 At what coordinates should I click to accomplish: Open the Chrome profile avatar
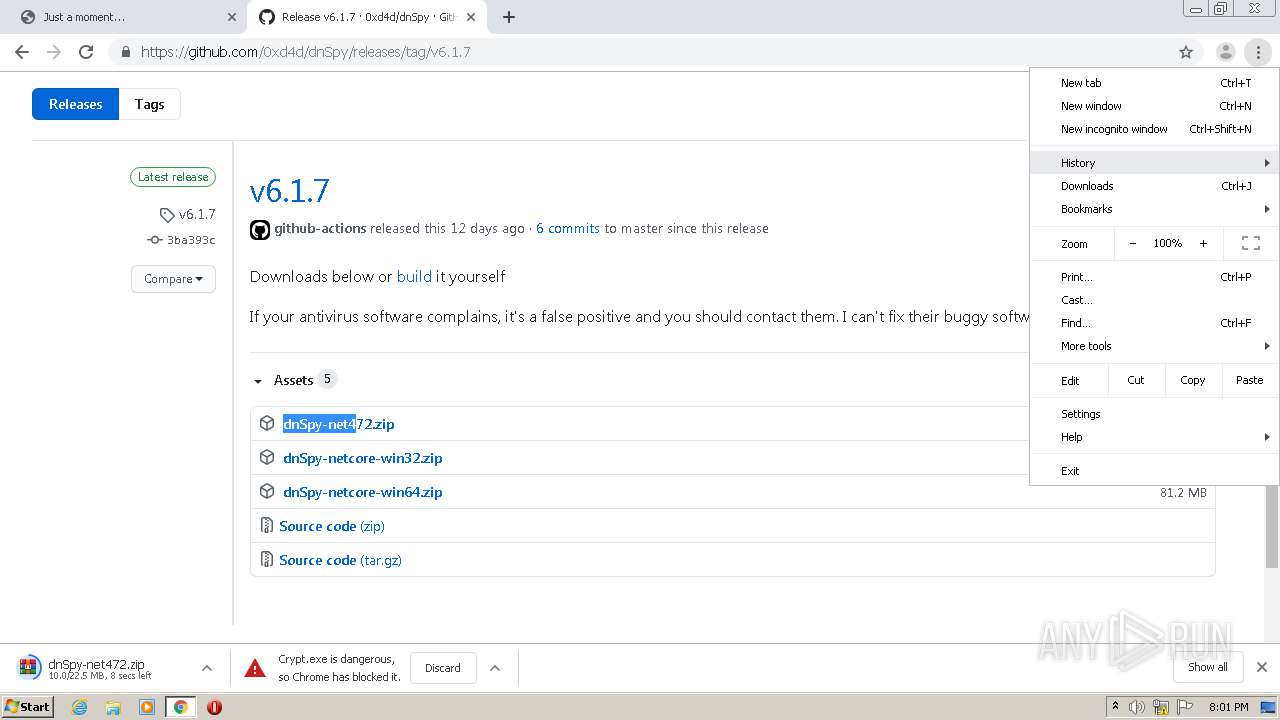[x=1225, y=52]
